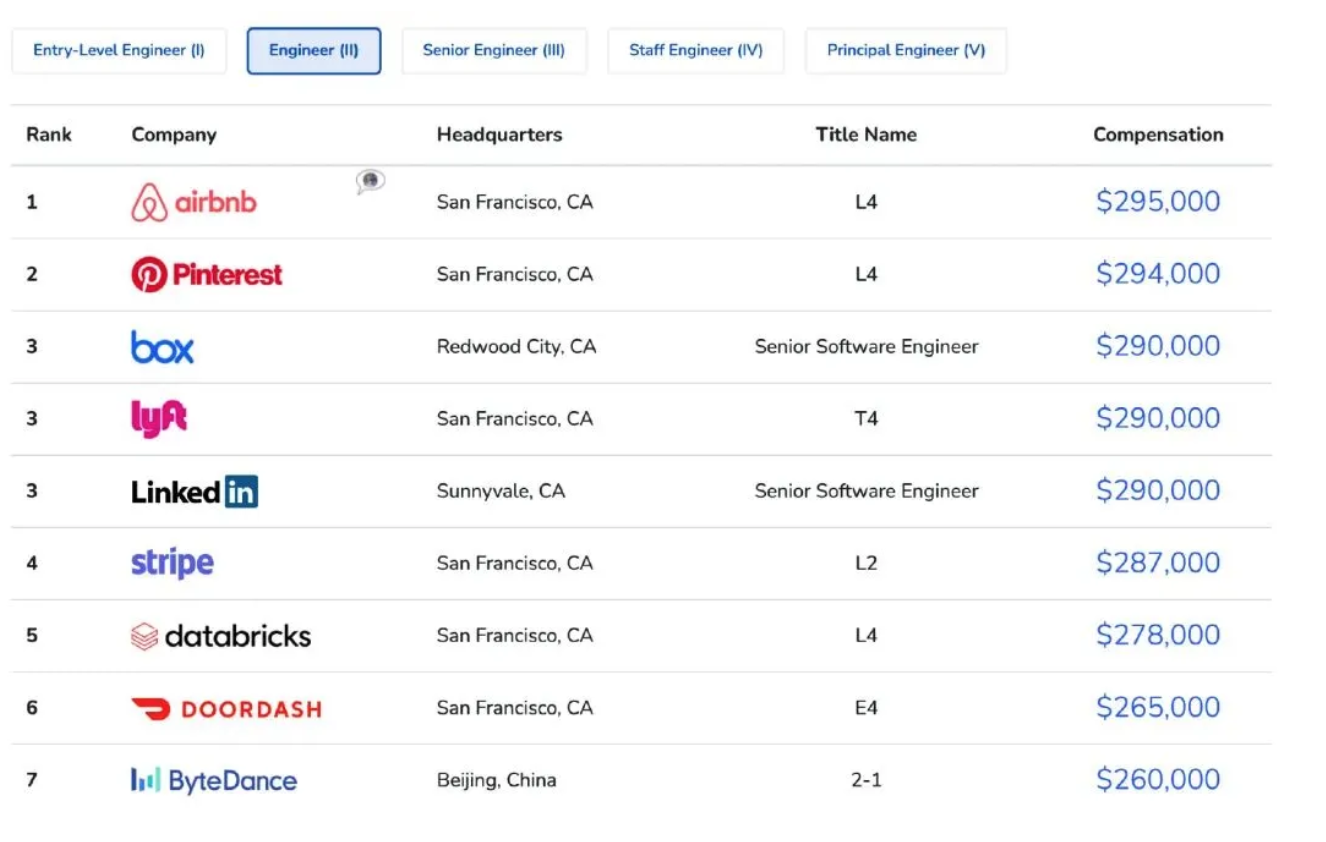
Task: Switch to the Entry-Level Engineer (I) tab
Action: pyautogui.click(x=119, y=51)
